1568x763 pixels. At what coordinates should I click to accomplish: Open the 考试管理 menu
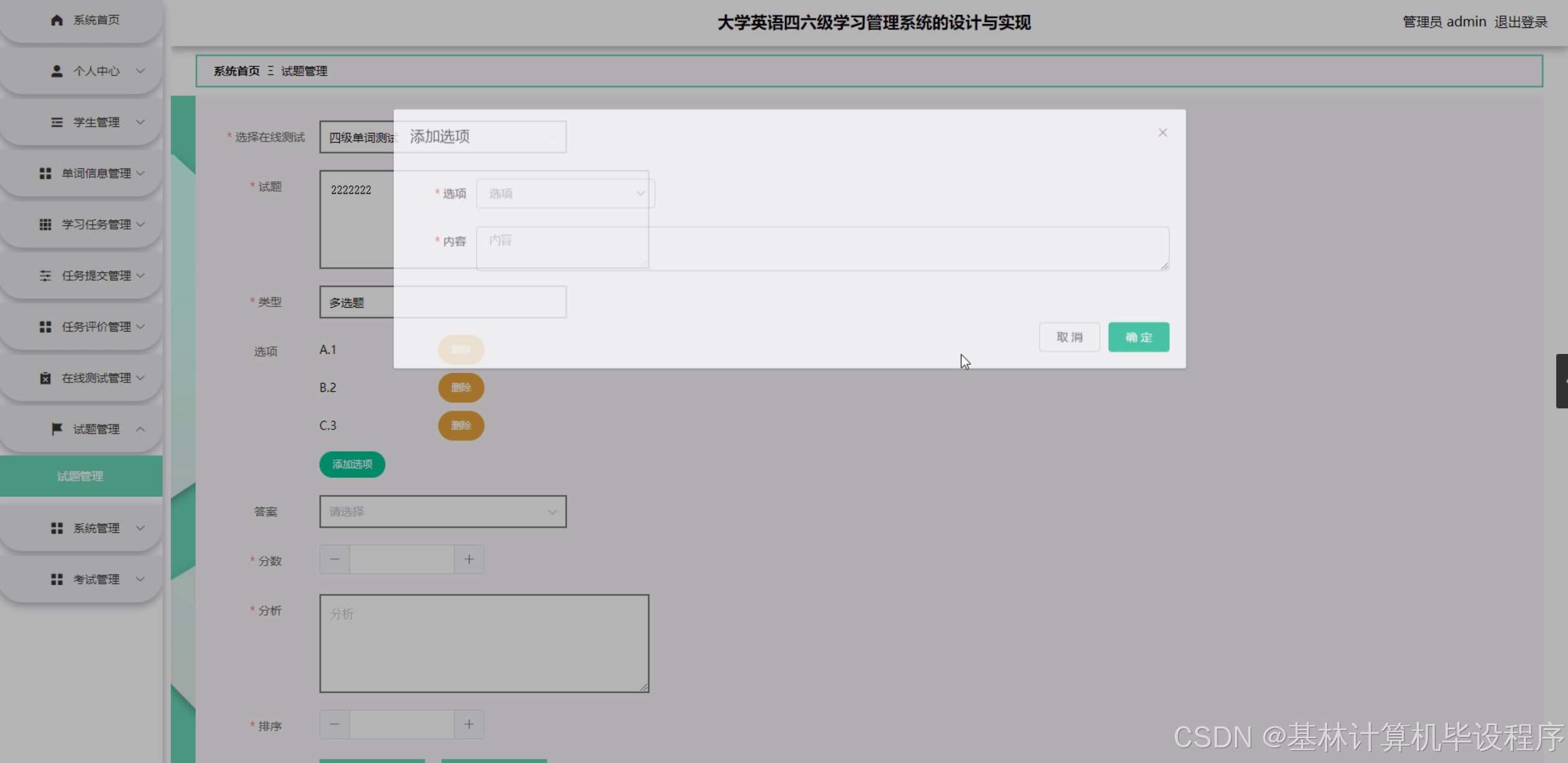96,579
